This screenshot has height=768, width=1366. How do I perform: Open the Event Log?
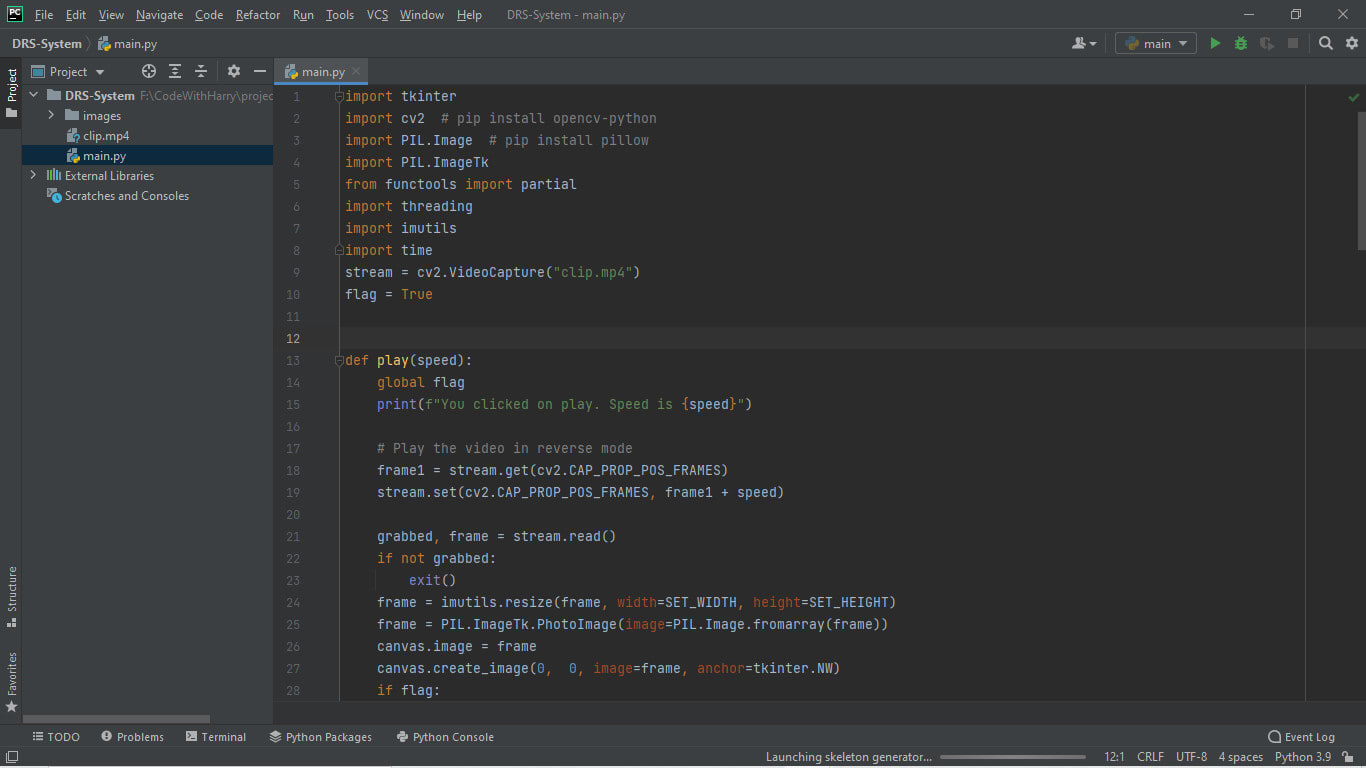[1301, 737]
